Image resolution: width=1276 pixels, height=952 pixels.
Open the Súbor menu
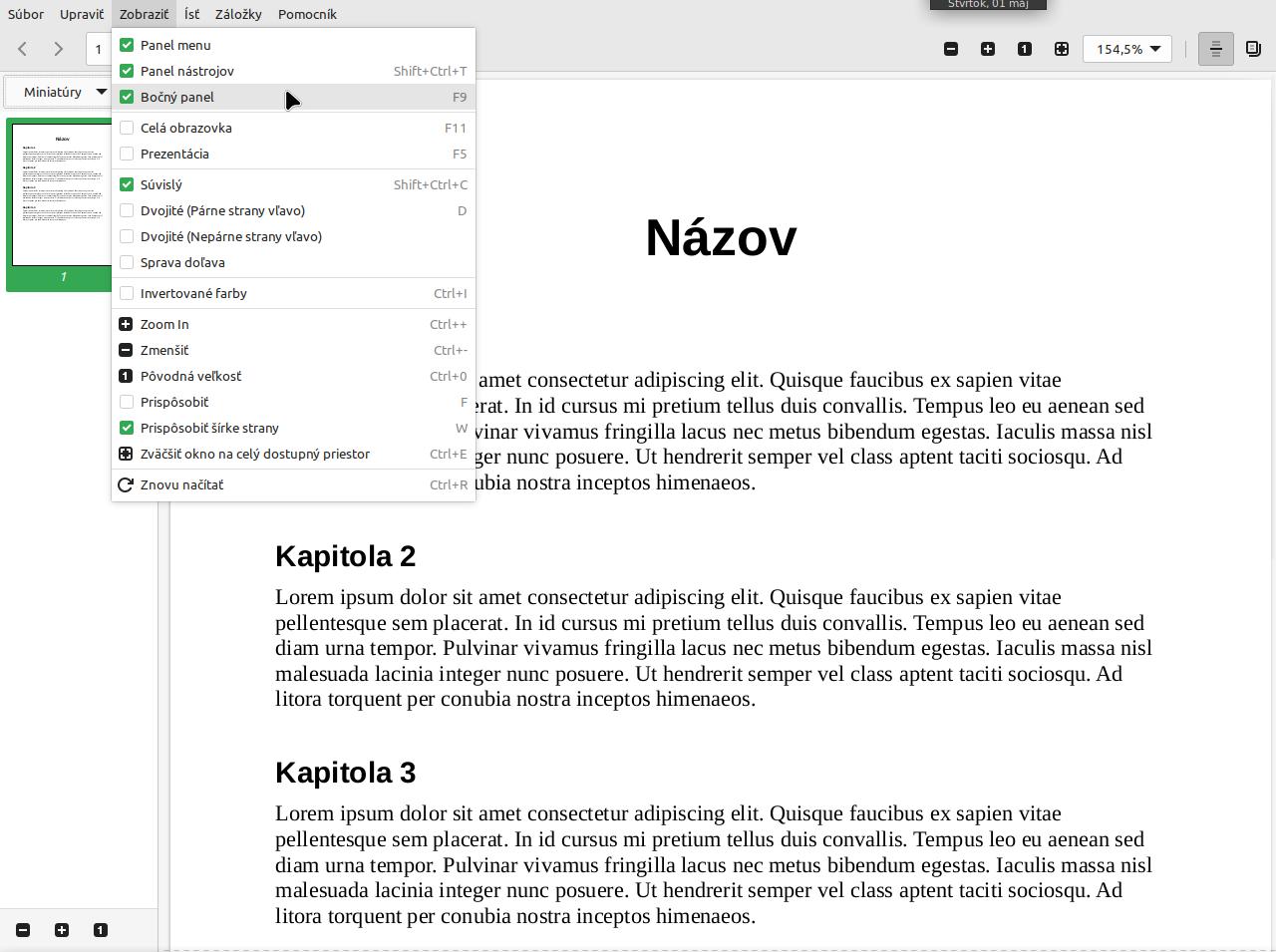pyautogui.click(x=26, y=14)
